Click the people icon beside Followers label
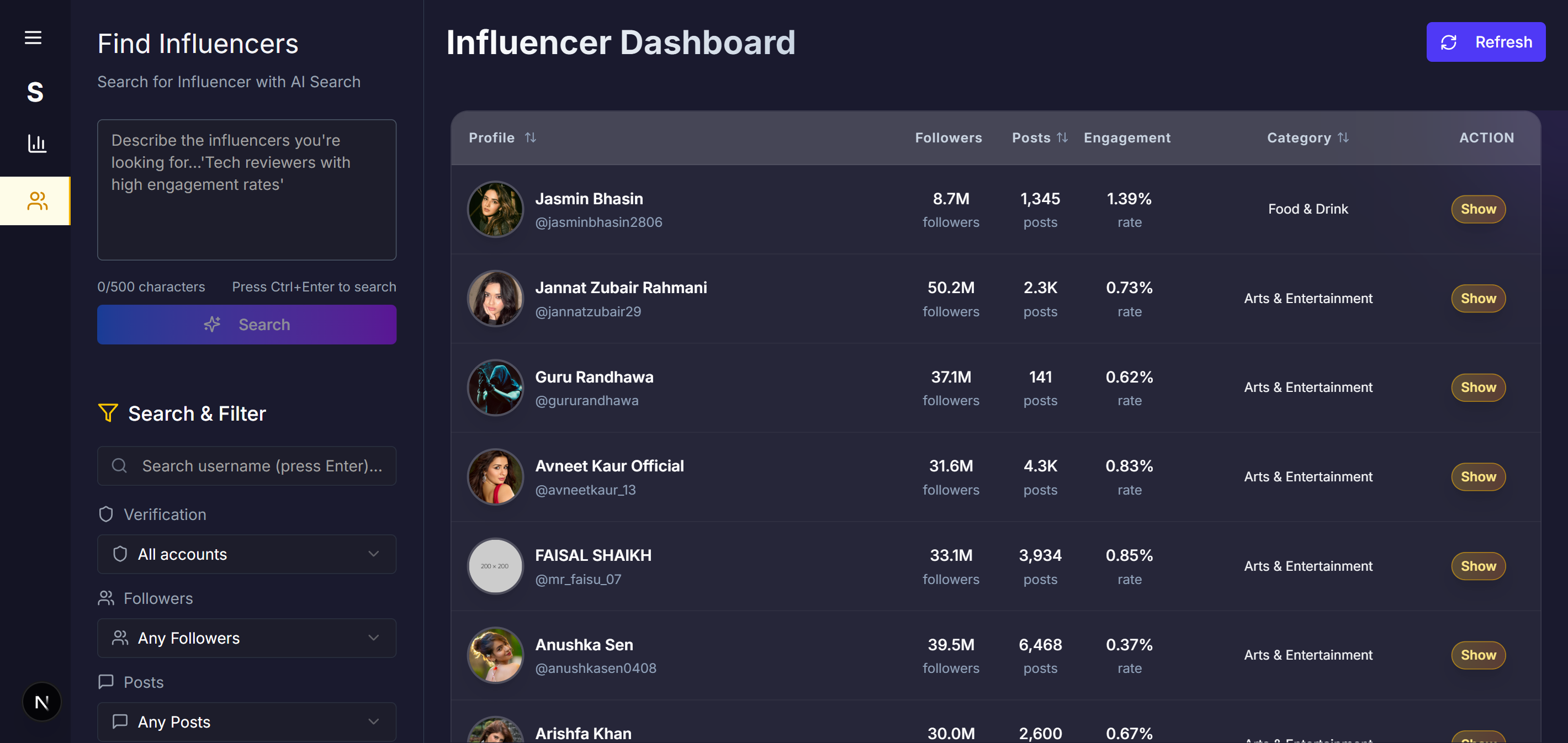Image resolution: width=1568 pixels, height=743 pixels. (x=106, y=598)
